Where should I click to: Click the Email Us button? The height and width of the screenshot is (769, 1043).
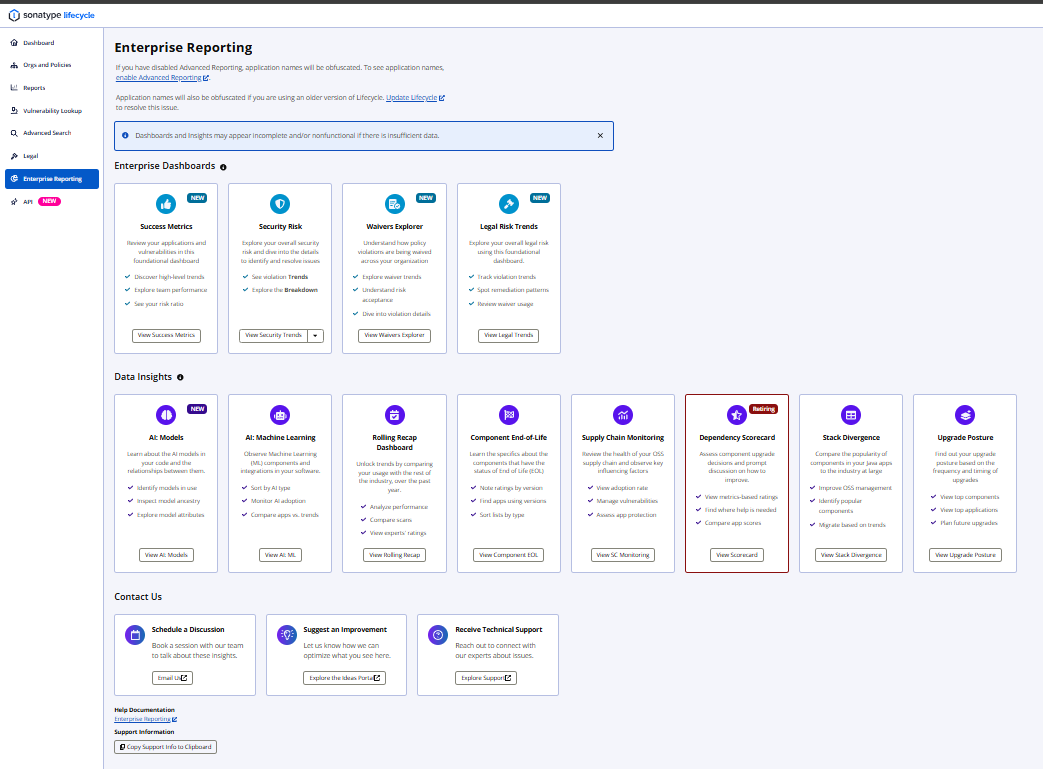[172, 678]
